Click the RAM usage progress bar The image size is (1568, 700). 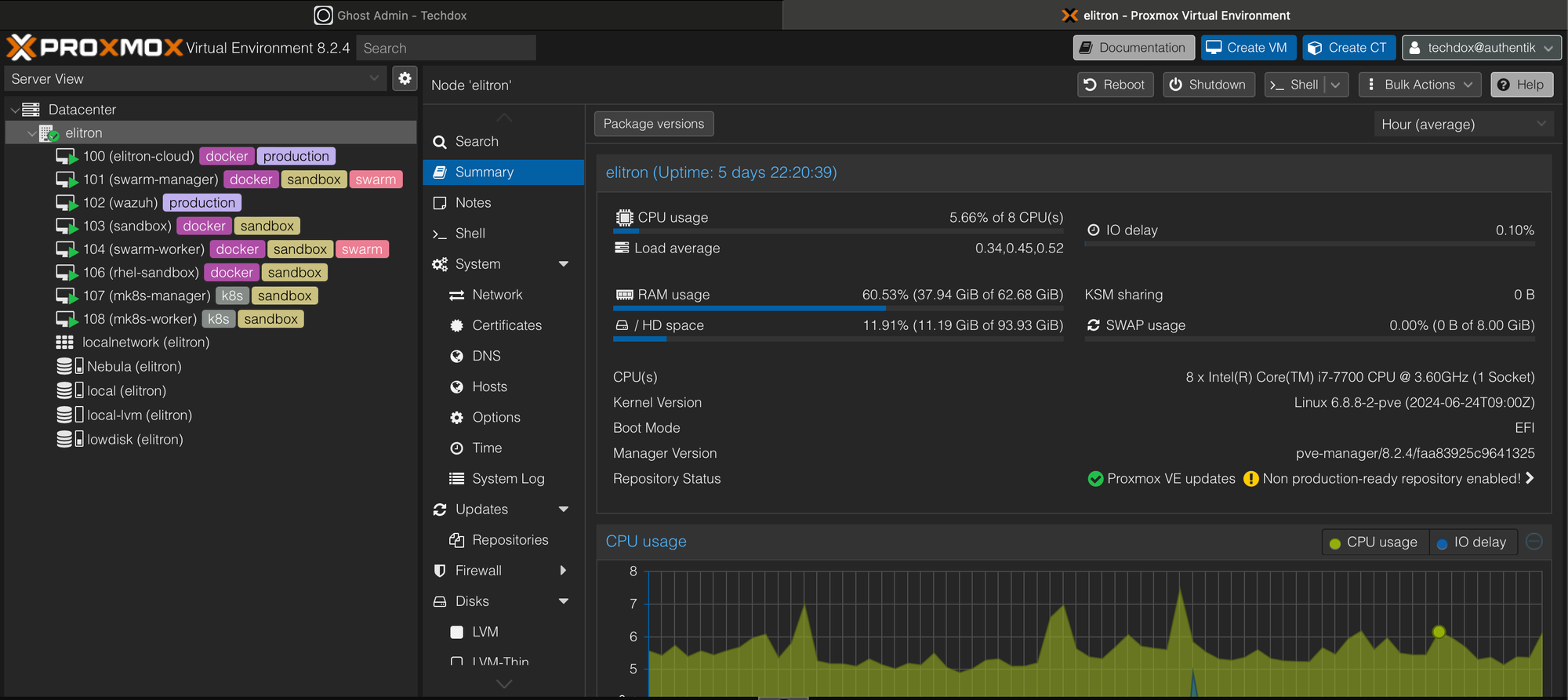pos(838,309)
